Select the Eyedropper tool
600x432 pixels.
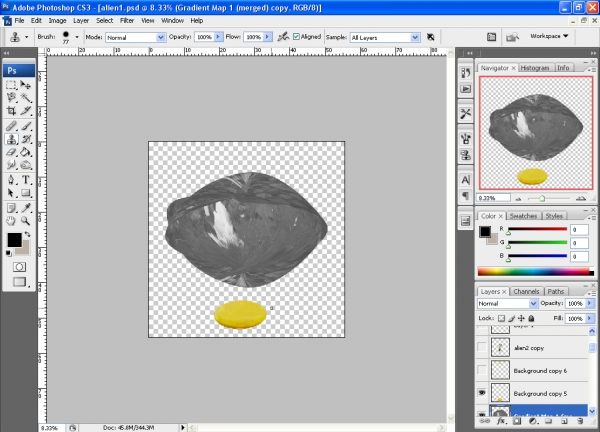pos(26,208)
